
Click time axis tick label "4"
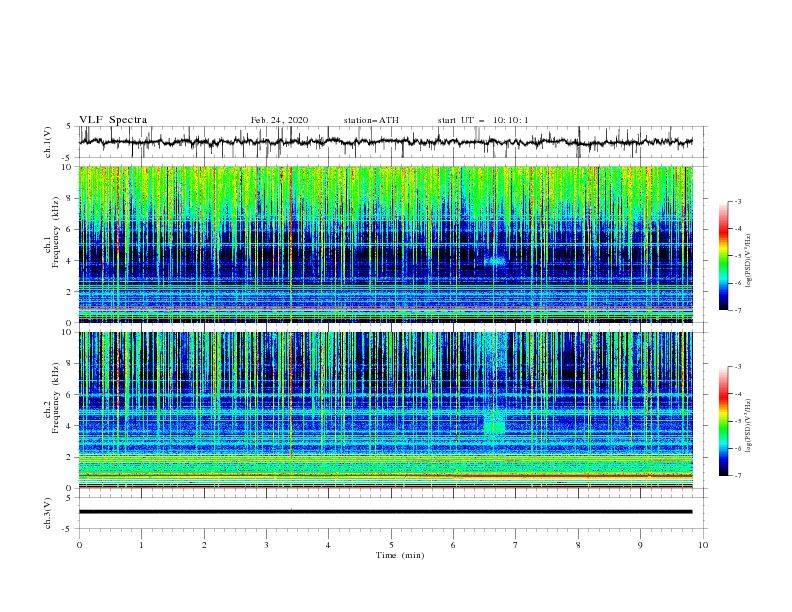tap(328, 545)
